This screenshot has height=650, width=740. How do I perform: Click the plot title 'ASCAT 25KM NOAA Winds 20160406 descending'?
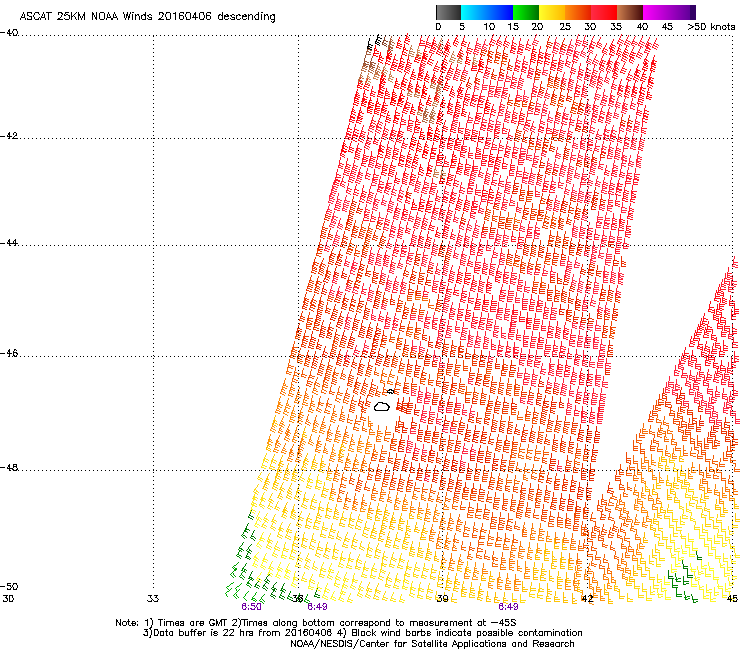point(147,17)
